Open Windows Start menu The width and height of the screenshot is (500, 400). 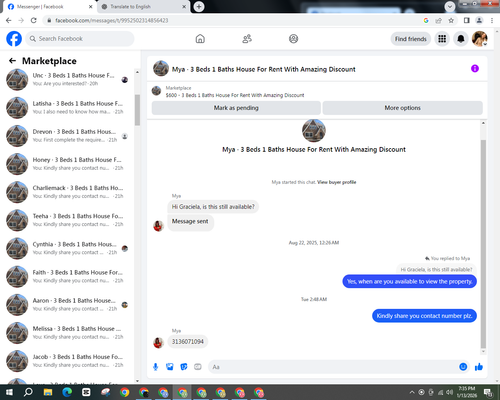9,392
